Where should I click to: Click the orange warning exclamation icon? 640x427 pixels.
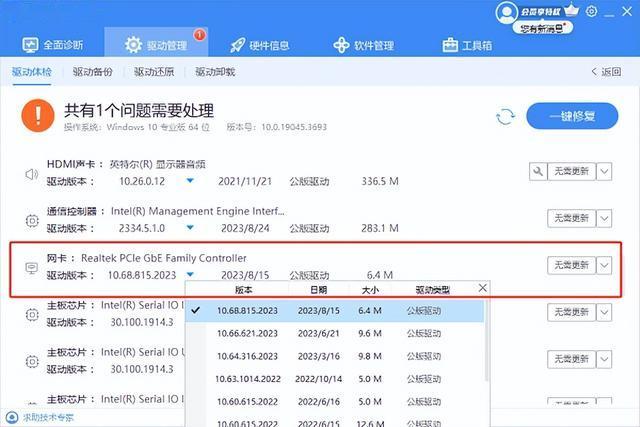click(38, 116)
